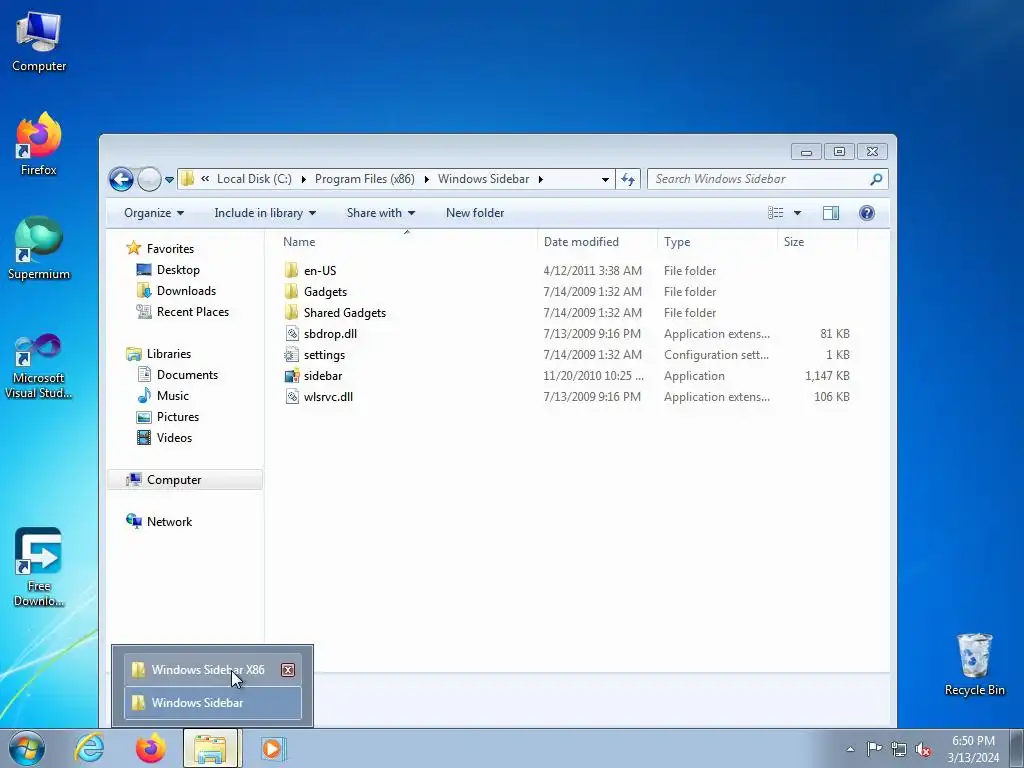Launch Firefox from the taskbar
The height and width of the screenshot is (768, 1024).
[x=151, y=749]
